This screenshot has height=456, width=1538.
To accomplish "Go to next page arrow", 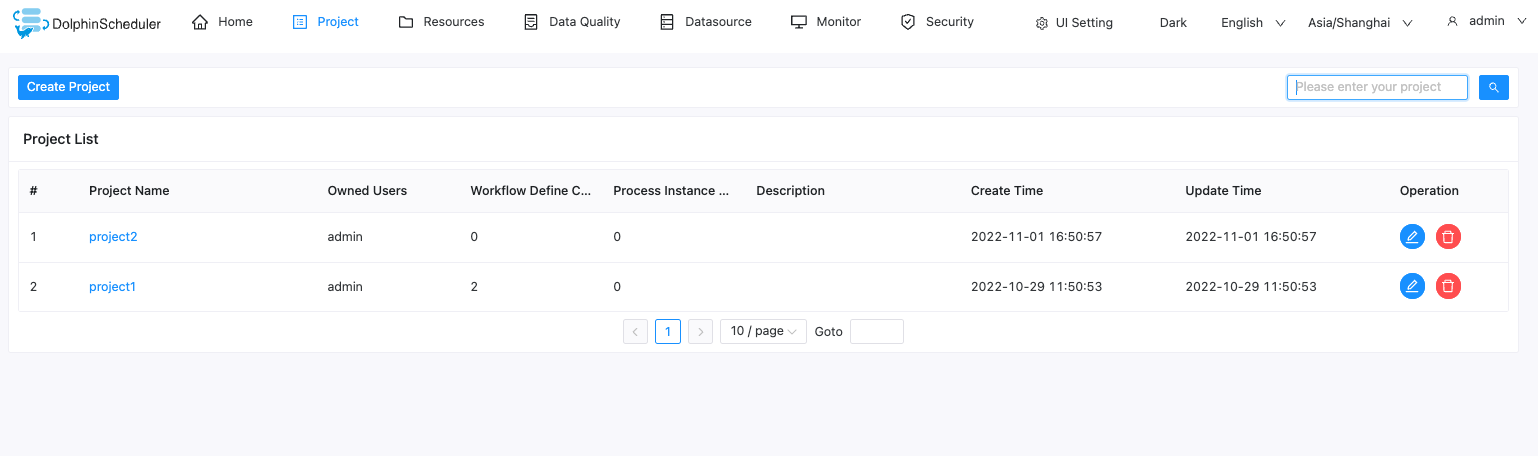I will pos(701,331).
